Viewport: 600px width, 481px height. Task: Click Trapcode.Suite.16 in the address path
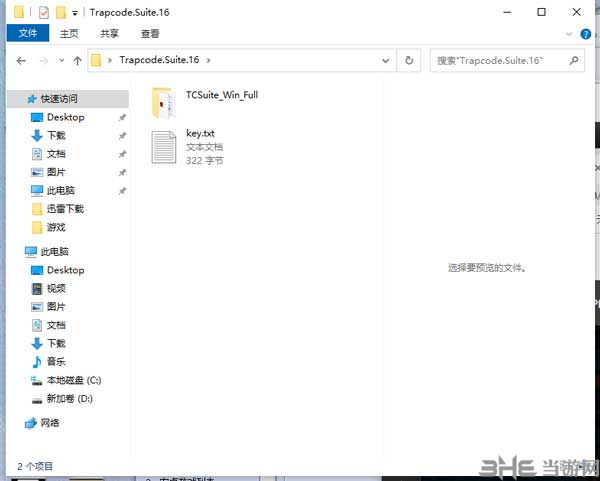159,60
